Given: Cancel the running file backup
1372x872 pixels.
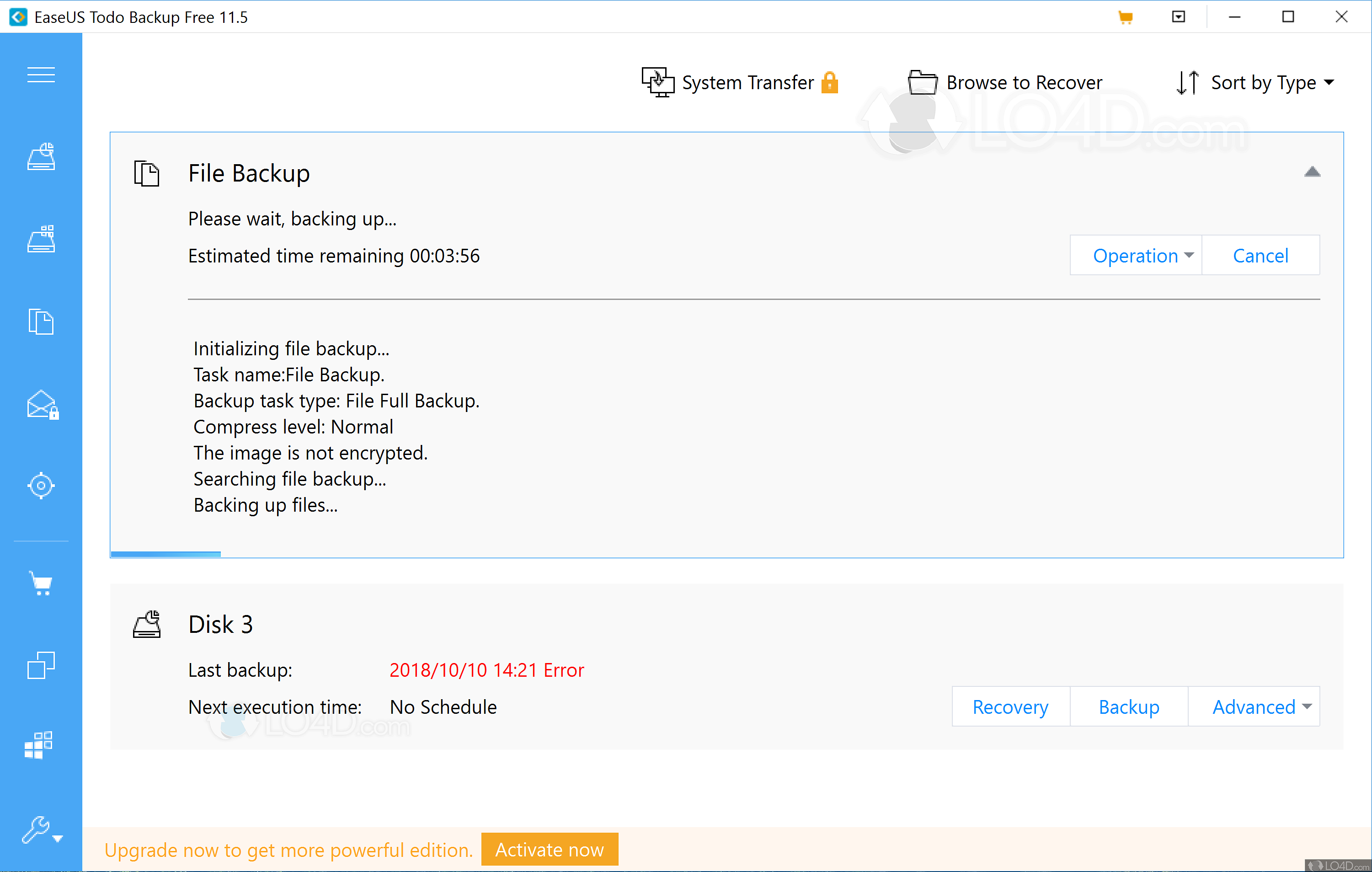Looking at the screenshot, I should click(1260, 255).
